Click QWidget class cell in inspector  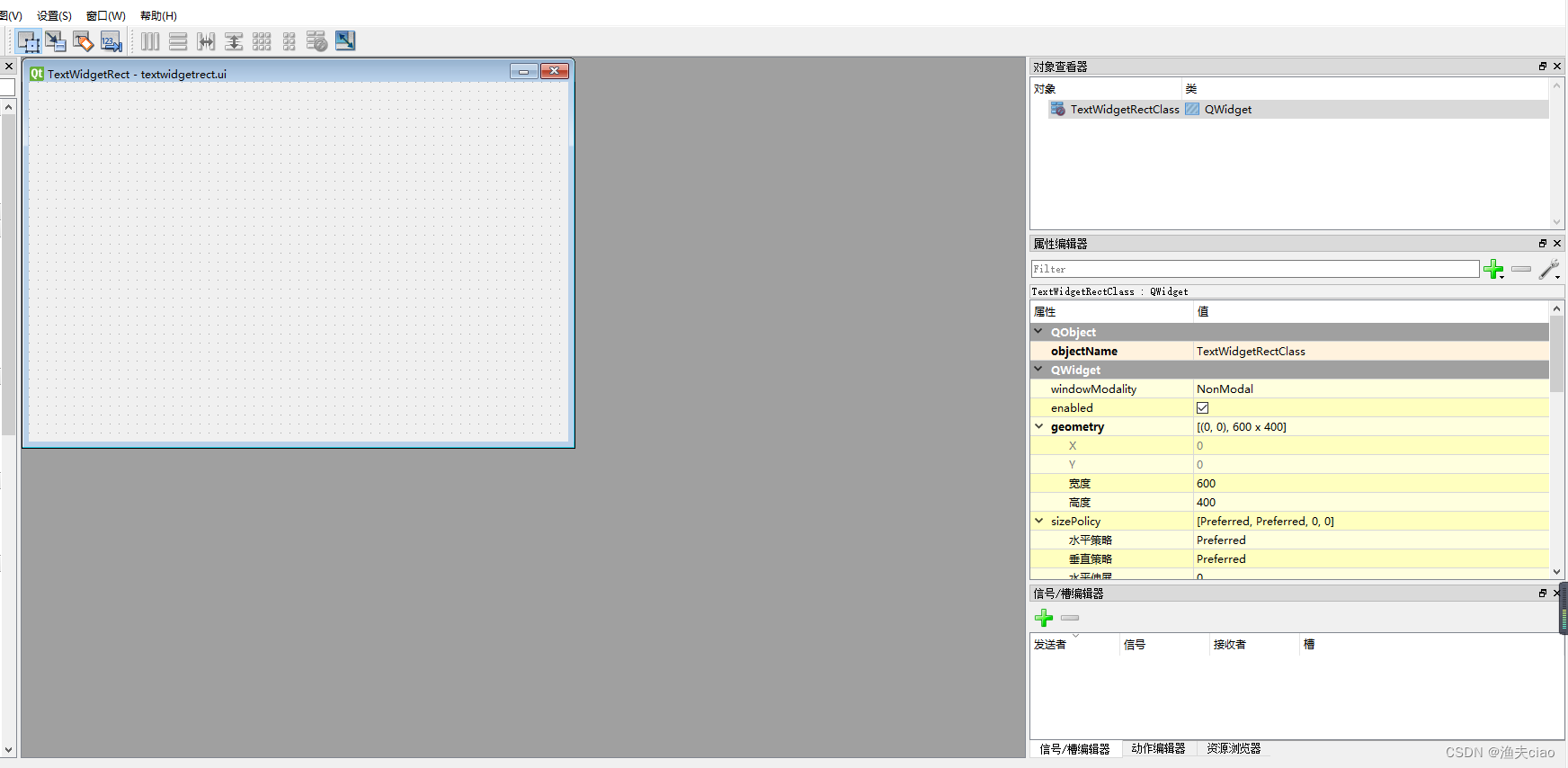pos(1228,110)
